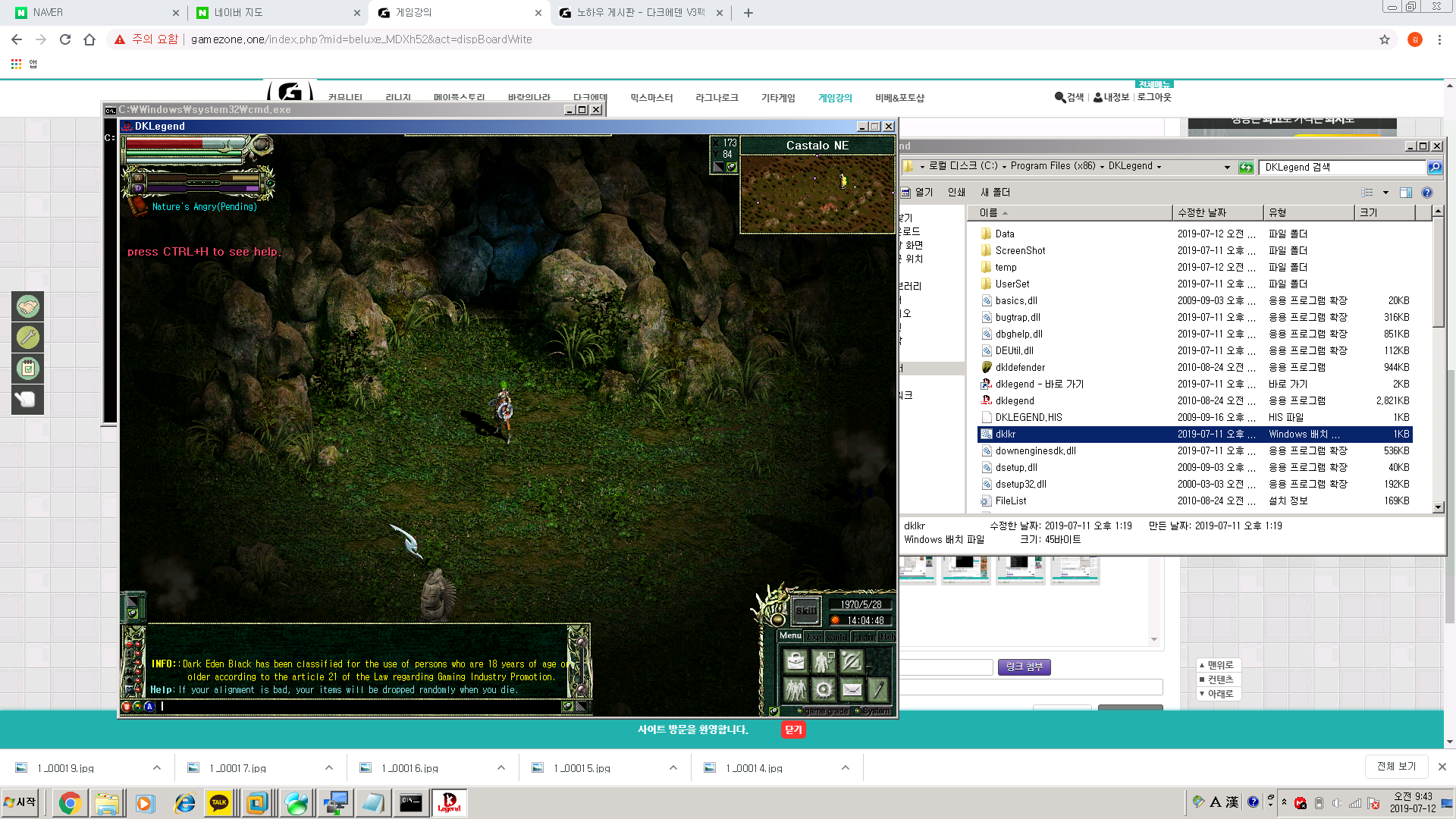Click the help icon in Explorer toolbar

point(1427,193)
